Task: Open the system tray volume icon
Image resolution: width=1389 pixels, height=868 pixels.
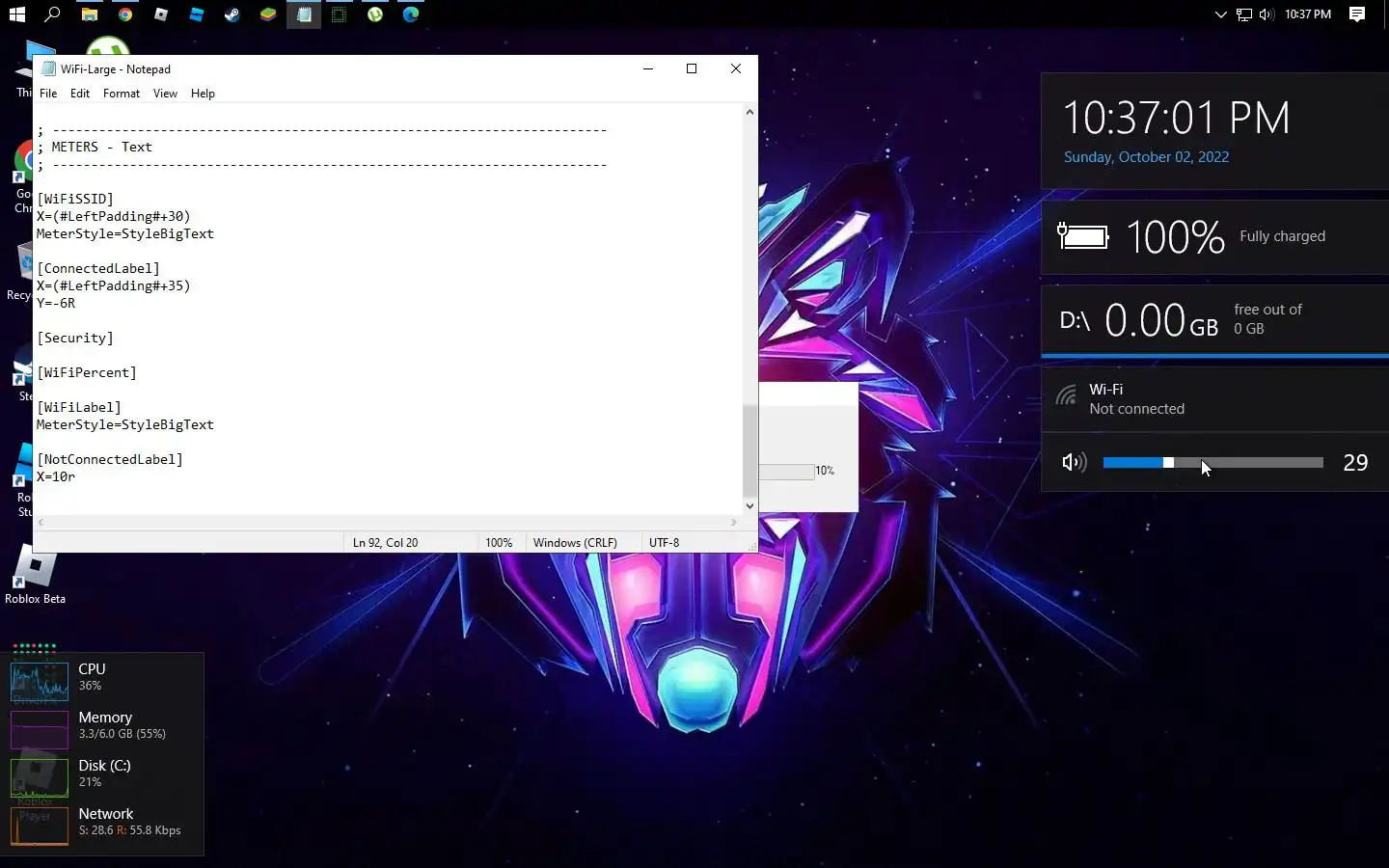Action: point(1266,14)
